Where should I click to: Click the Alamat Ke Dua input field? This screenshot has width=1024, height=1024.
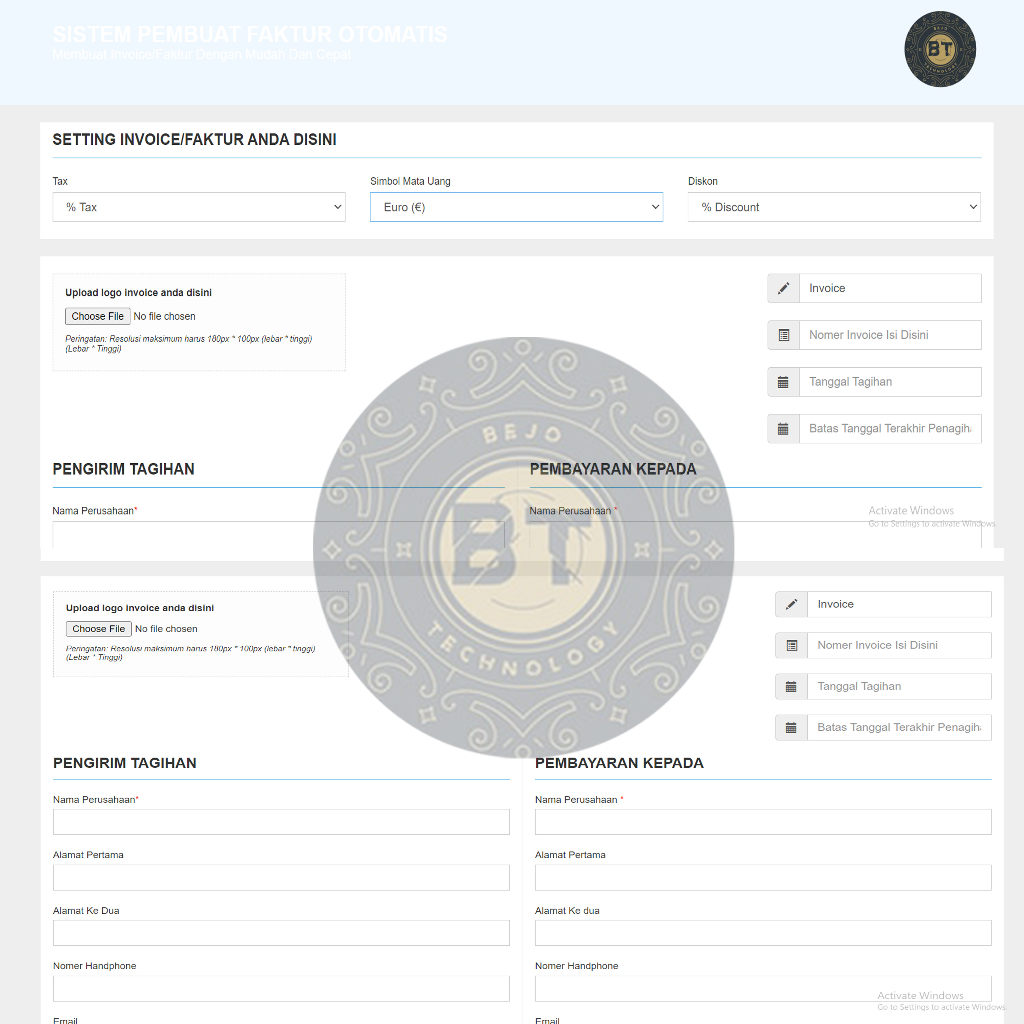click(281, 932)
